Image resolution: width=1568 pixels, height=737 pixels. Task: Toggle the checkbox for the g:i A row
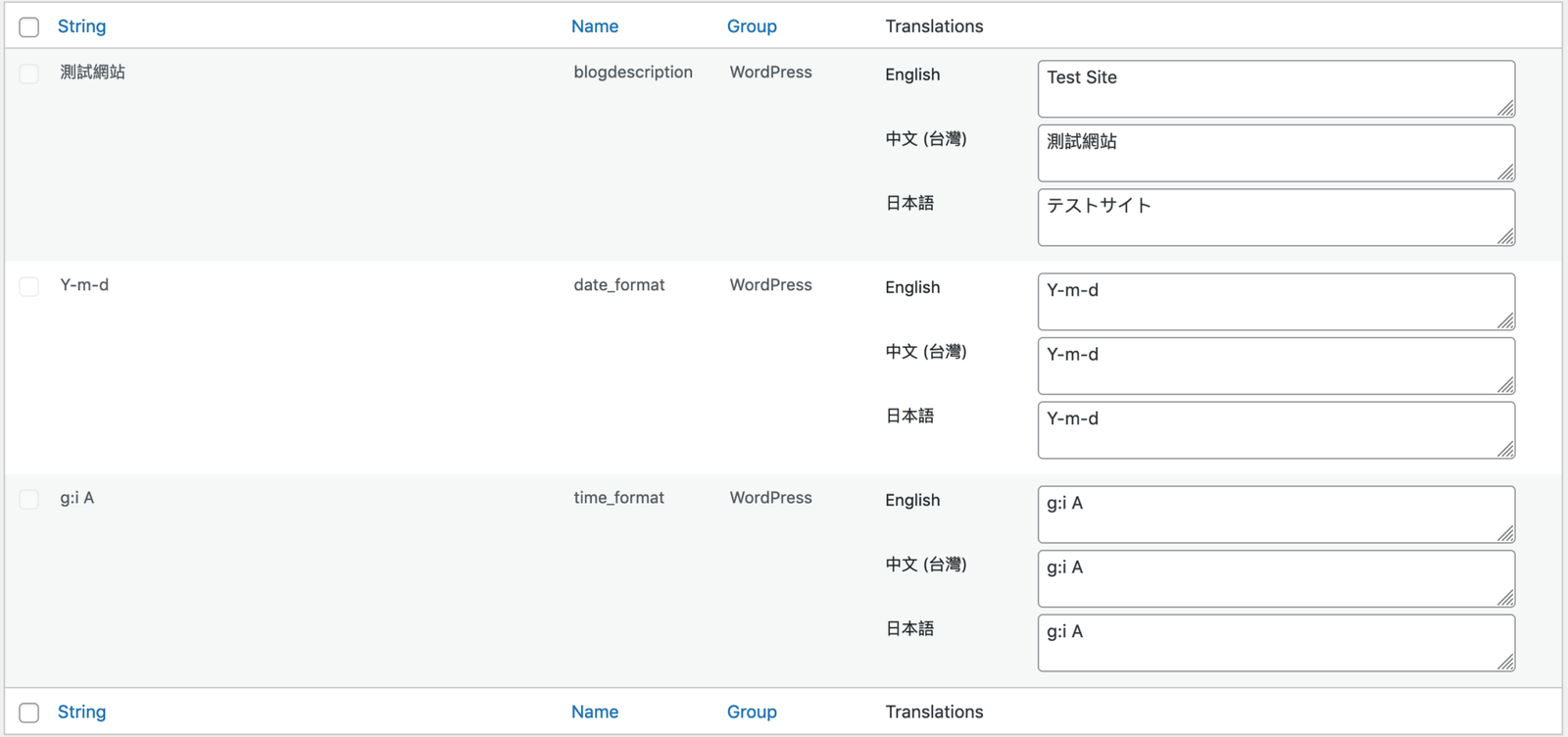coord(29,499)
